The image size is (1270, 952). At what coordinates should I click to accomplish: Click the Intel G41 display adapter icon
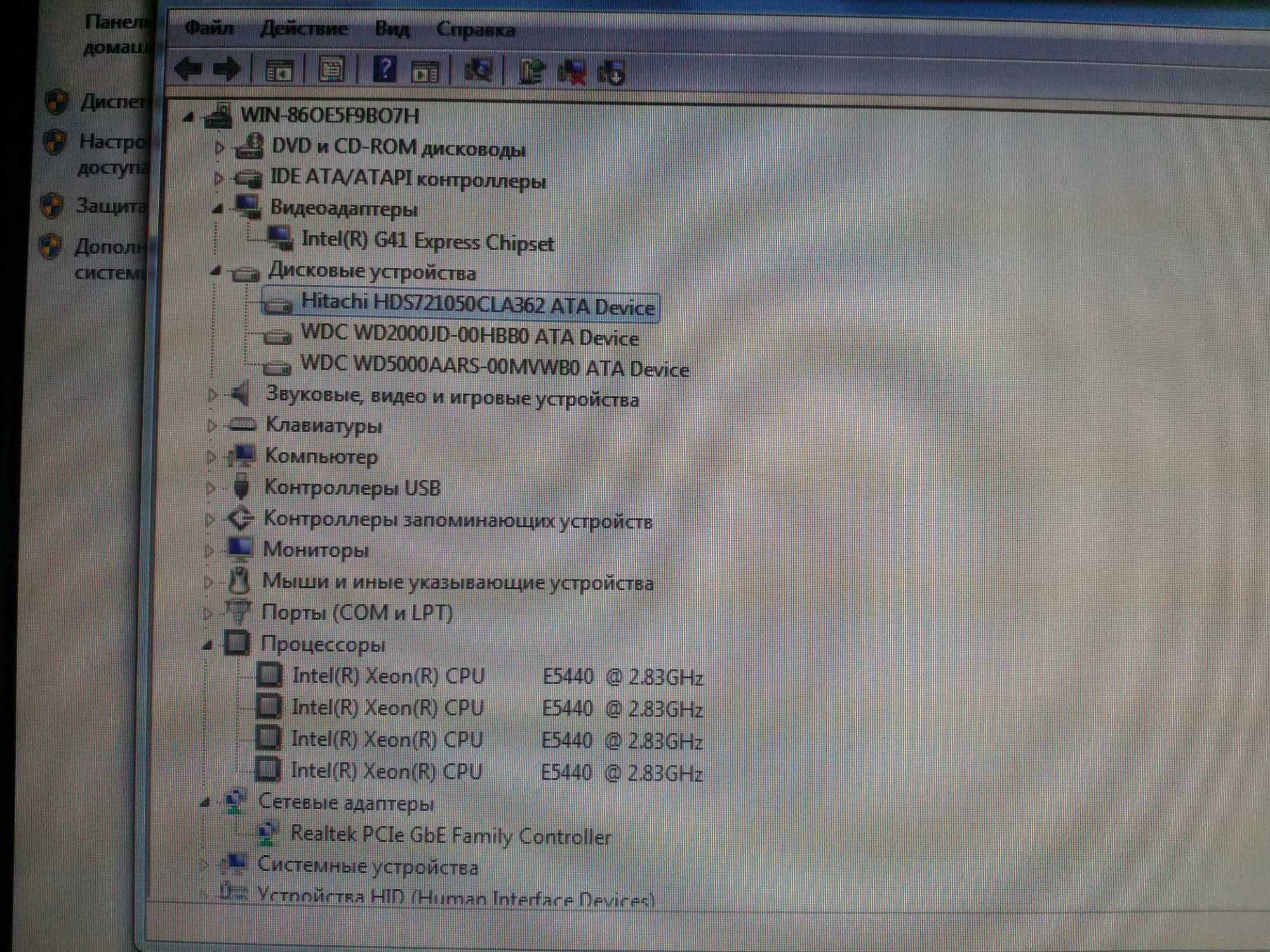(280, 238)
